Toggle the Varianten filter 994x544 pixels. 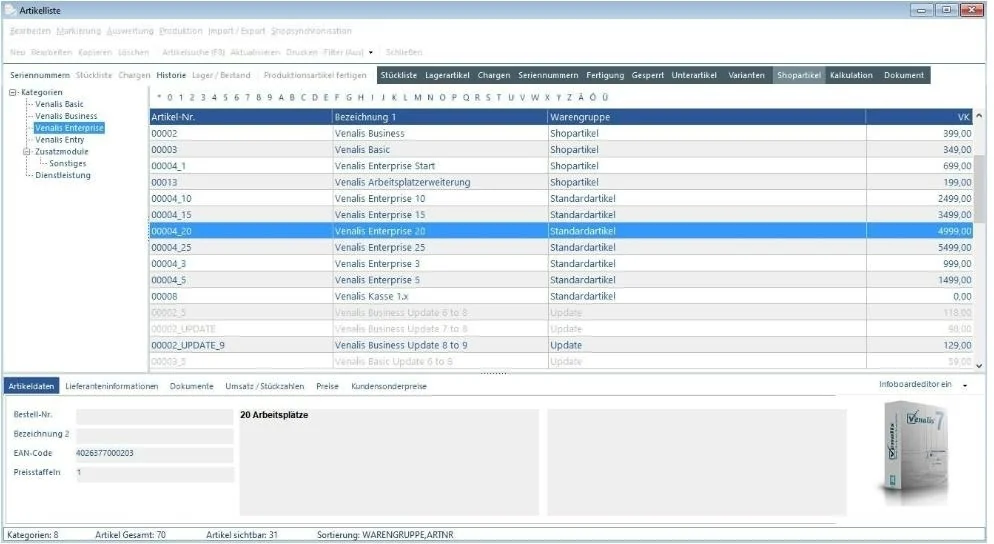746,75
